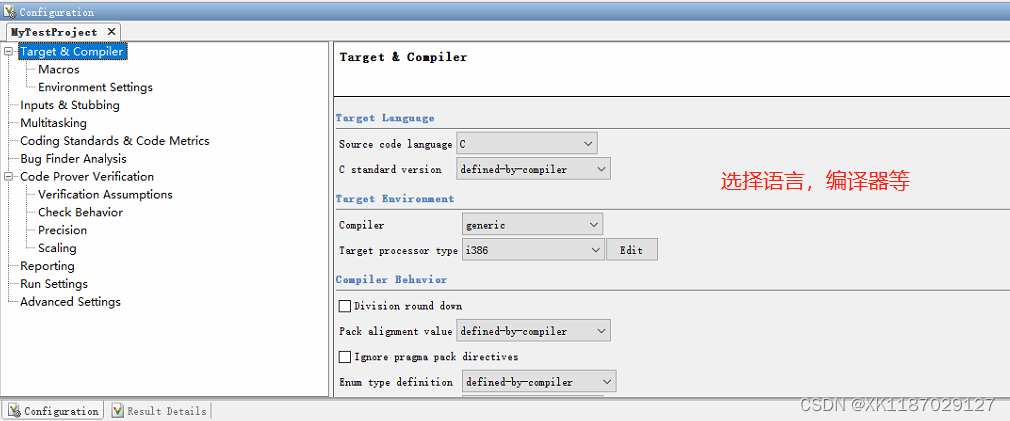
Task: Open the Source code language dropdown
Action: 526,144
